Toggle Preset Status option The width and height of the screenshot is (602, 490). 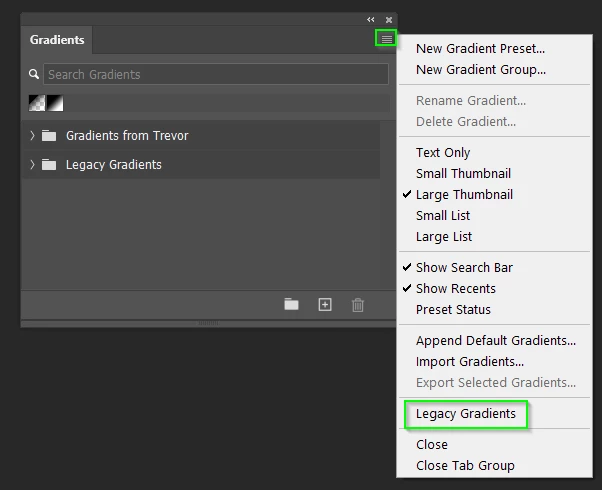pos(453,310)
